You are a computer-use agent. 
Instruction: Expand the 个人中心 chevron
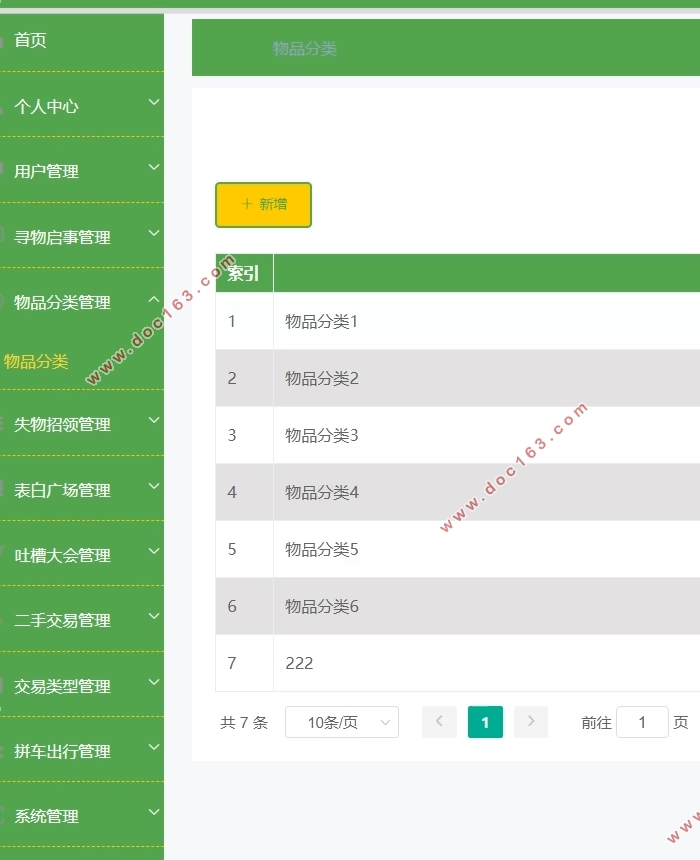pyautogui.click(x=154, y=102)
